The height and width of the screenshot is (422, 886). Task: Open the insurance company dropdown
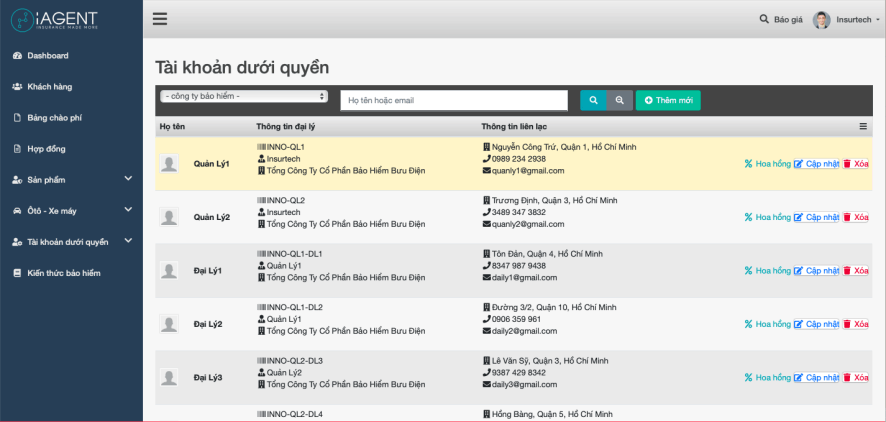tap(243, 96)
